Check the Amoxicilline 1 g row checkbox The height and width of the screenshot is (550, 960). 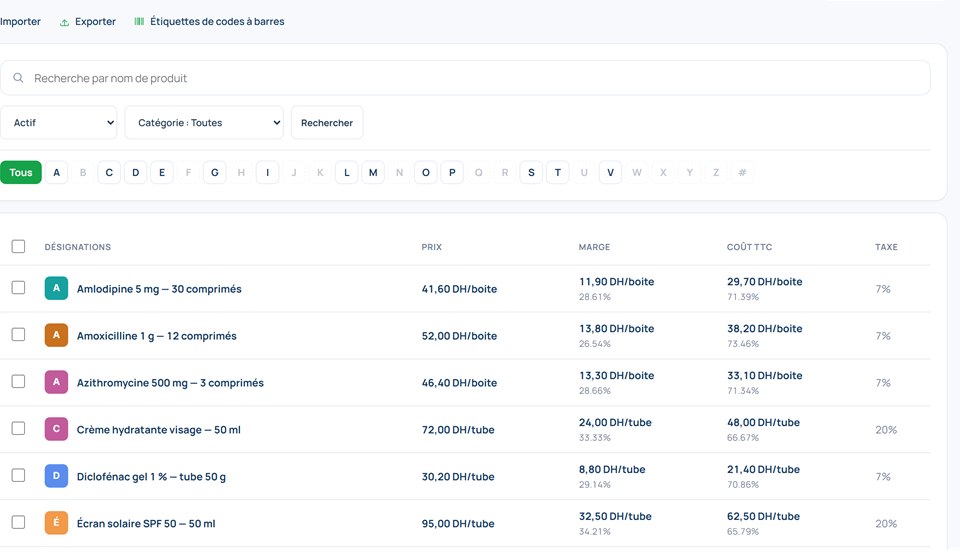tap(18, 334)
